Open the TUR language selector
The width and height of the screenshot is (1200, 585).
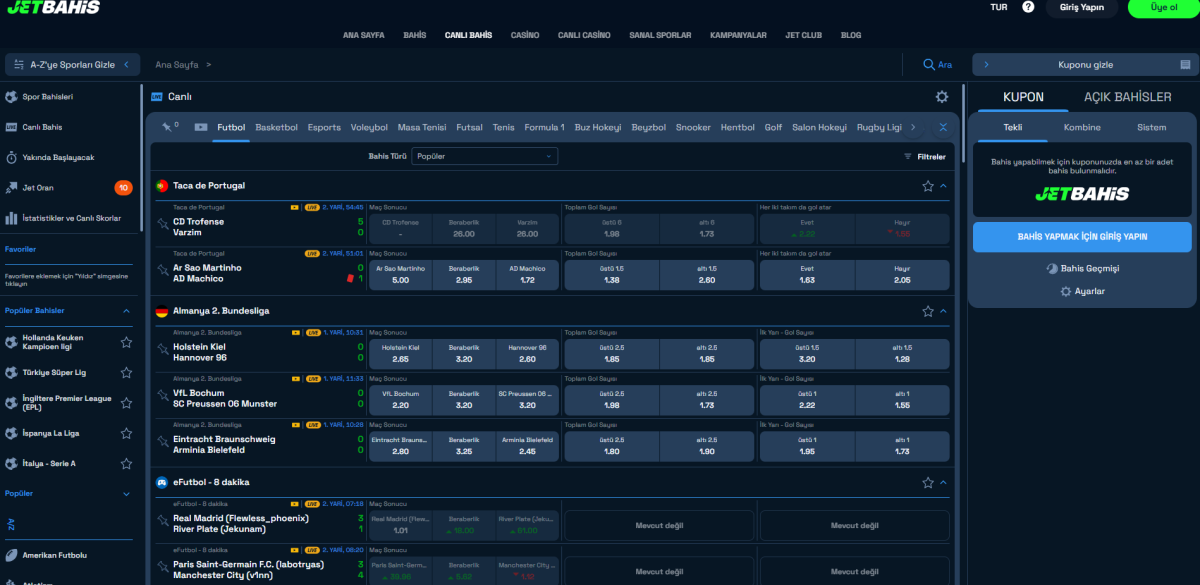(998, 7)
